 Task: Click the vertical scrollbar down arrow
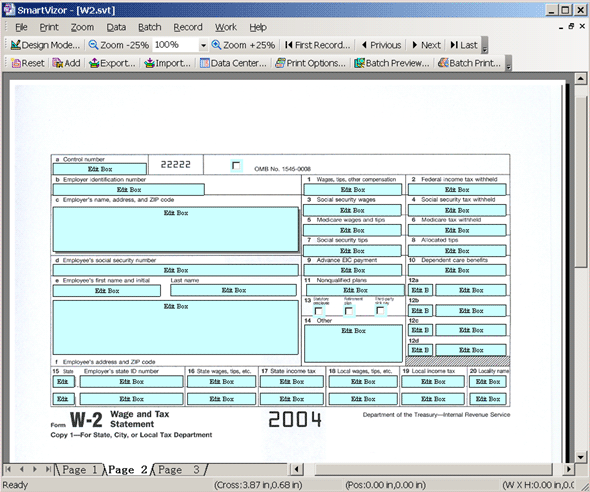tap(581, 457)
